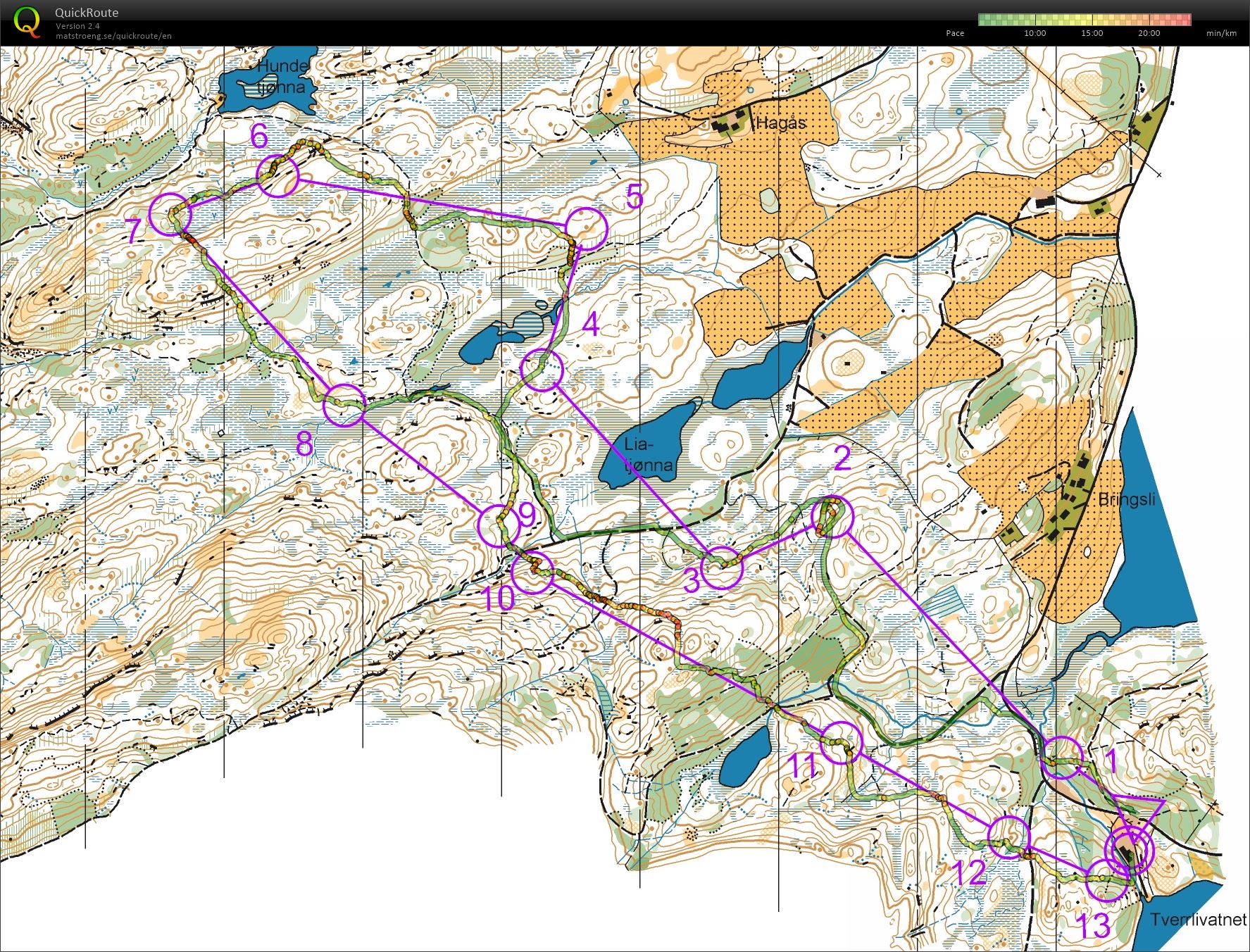Click the Version 2.4 label
1250x952 pixels.
(x=77, y=26)
